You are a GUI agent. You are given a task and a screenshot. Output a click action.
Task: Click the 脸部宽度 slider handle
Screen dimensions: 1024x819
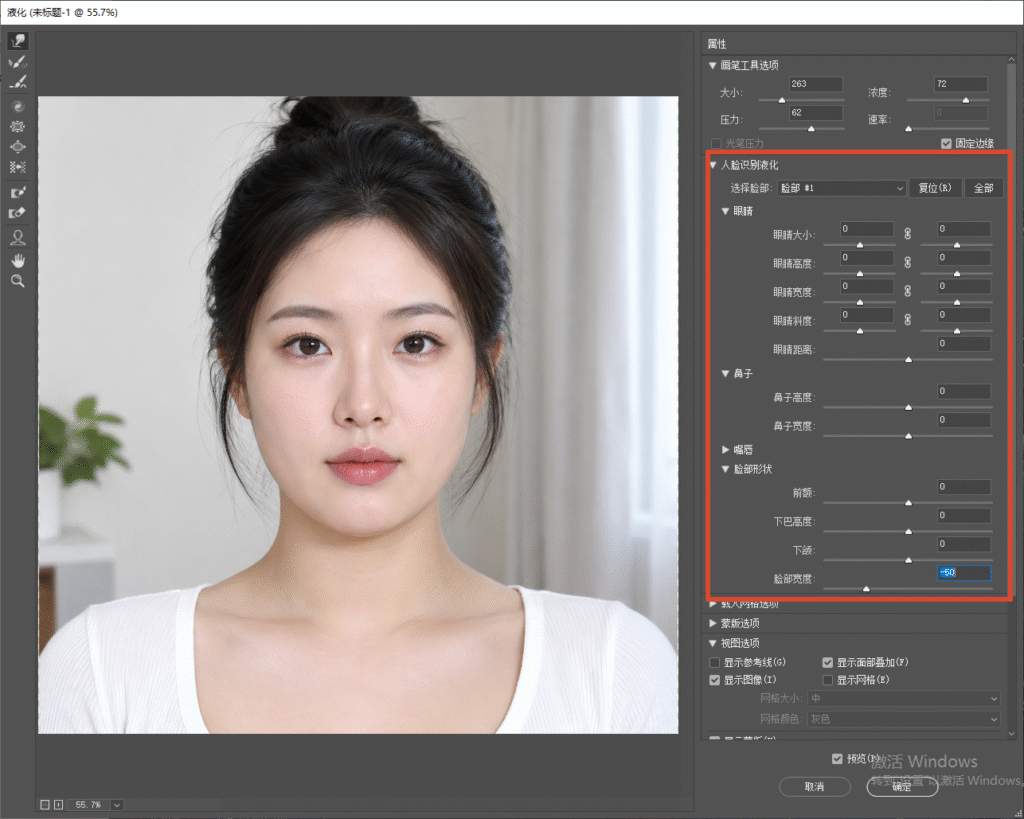(x=866, y=588)
